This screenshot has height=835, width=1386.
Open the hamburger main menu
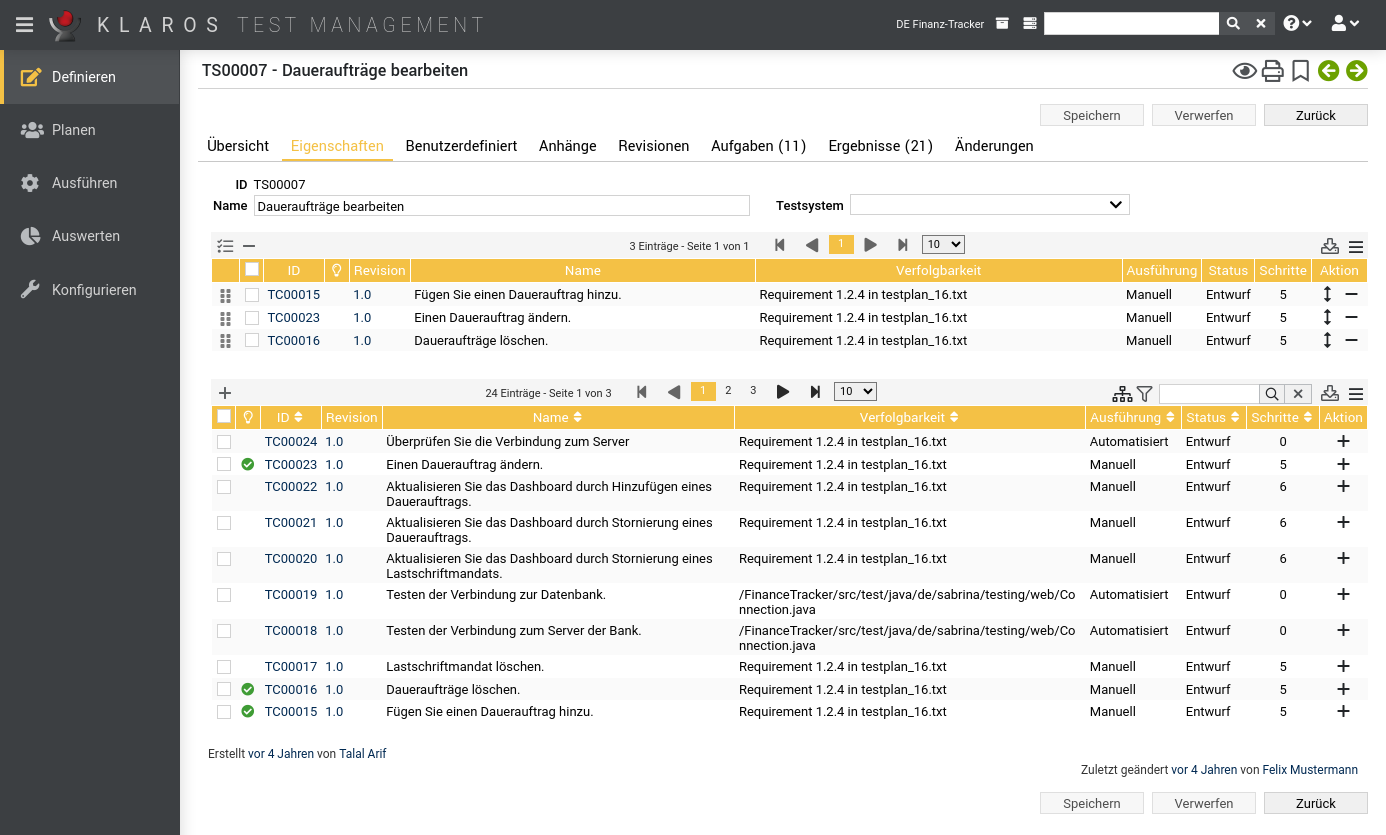point(25,24)
